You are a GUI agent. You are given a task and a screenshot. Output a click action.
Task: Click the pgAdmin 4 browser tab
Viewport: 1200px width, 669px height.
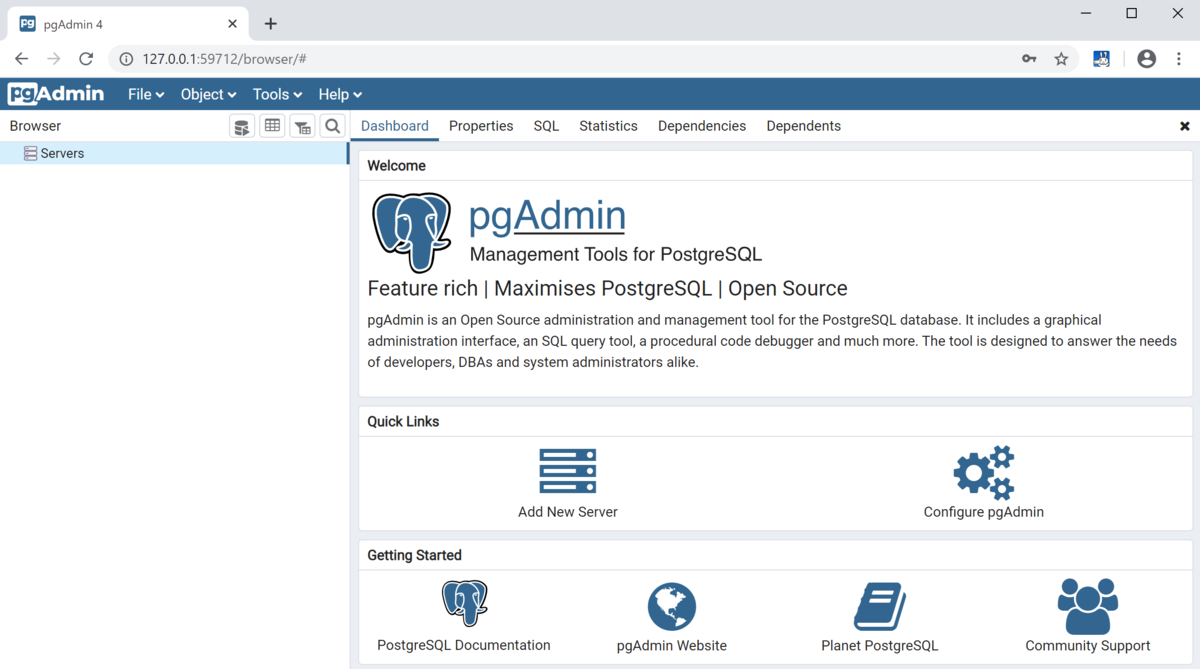(x=128, y=23)
